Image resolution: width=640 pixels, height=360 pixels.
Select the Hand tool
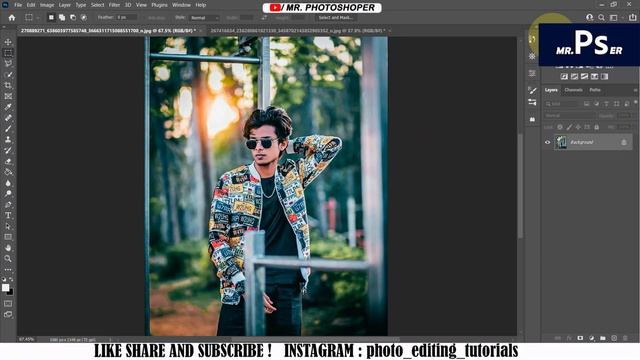8,248
